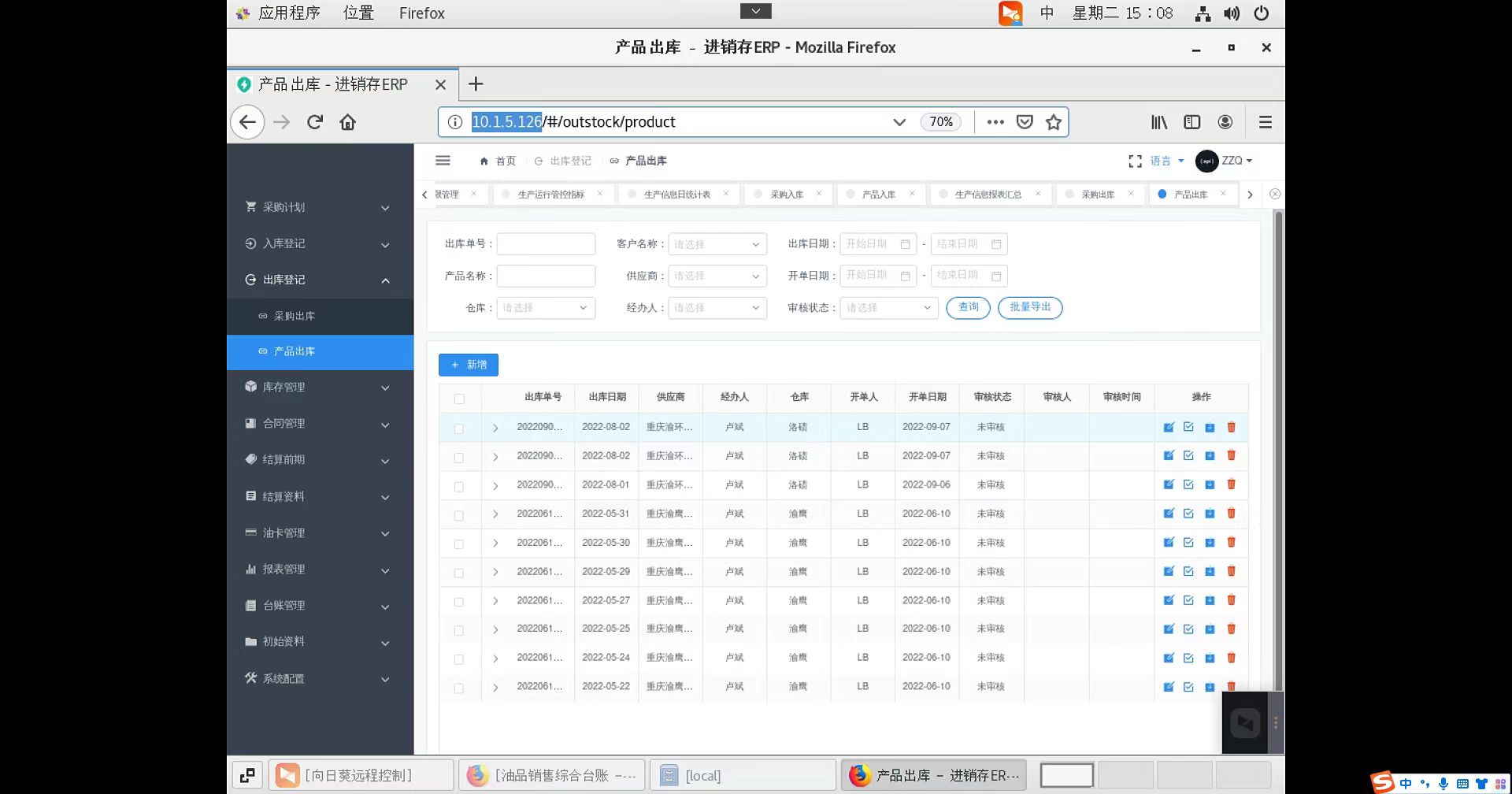
Task: Audit the 2022-08-01 outstock row
Action: click(x=1188, y=484)
